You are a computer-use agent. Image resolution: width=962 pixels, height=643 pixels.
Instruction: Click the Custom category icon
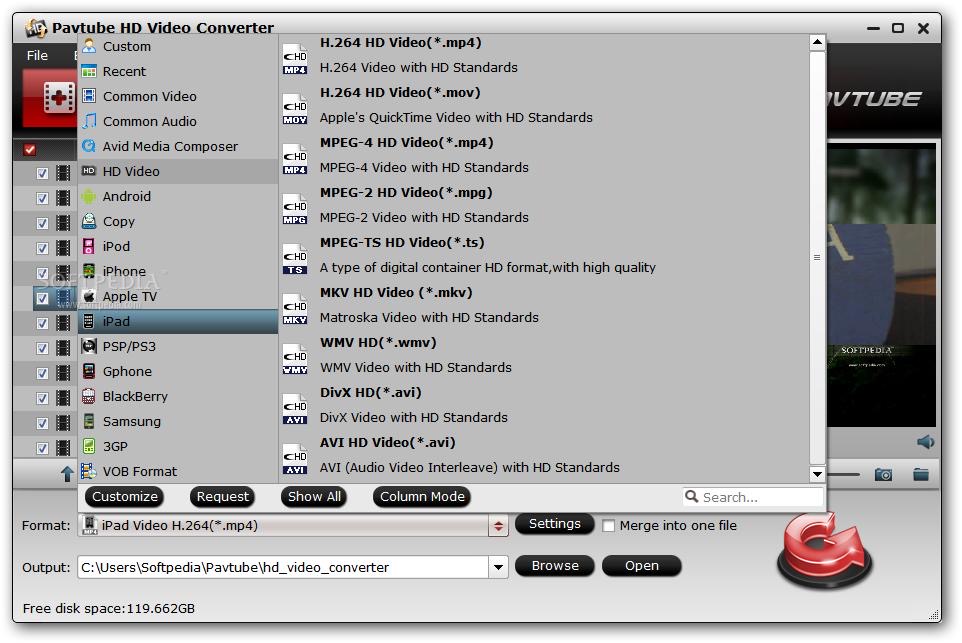coord(90,46)
